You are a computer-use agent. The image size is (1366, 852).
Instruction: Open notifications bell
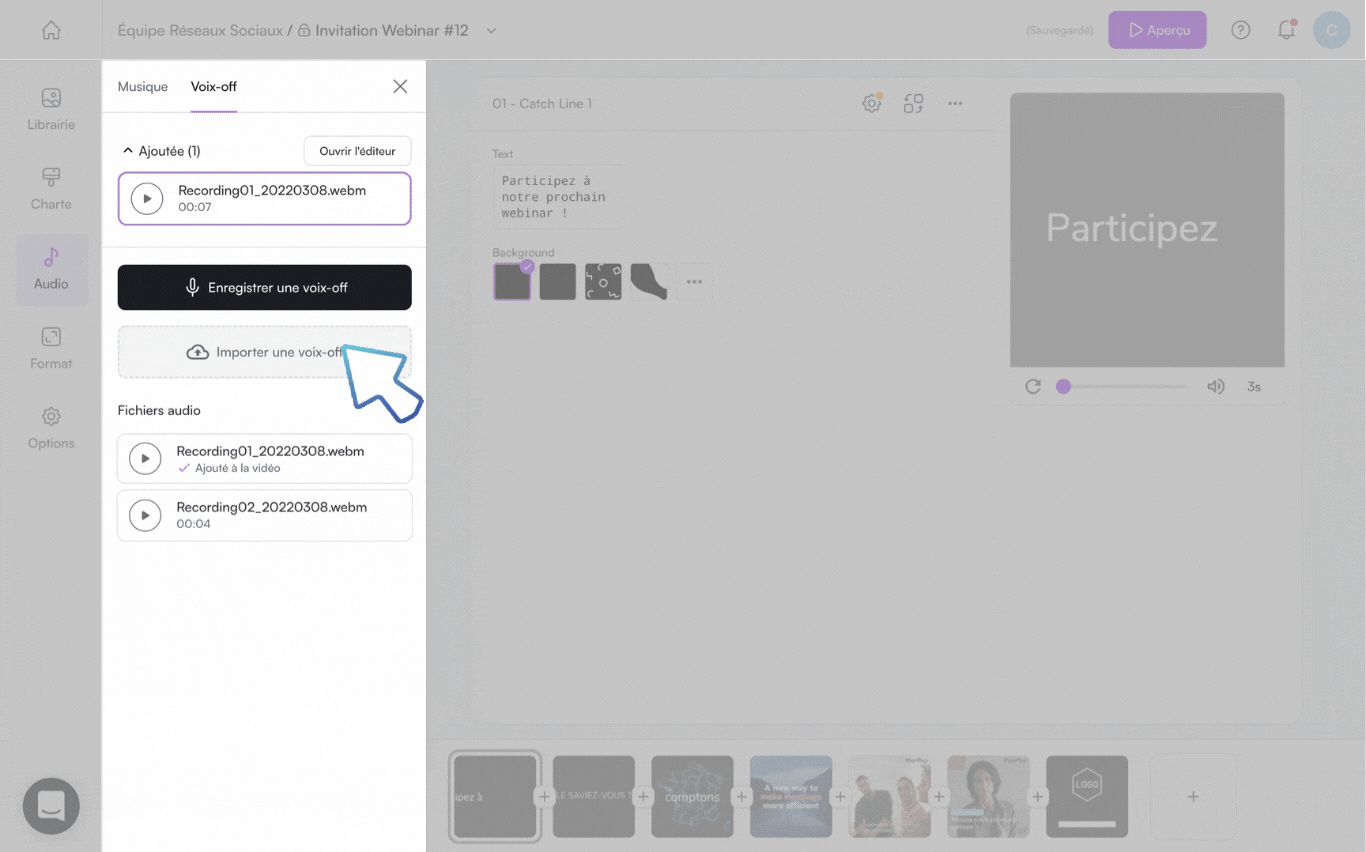click(1287, 30)
